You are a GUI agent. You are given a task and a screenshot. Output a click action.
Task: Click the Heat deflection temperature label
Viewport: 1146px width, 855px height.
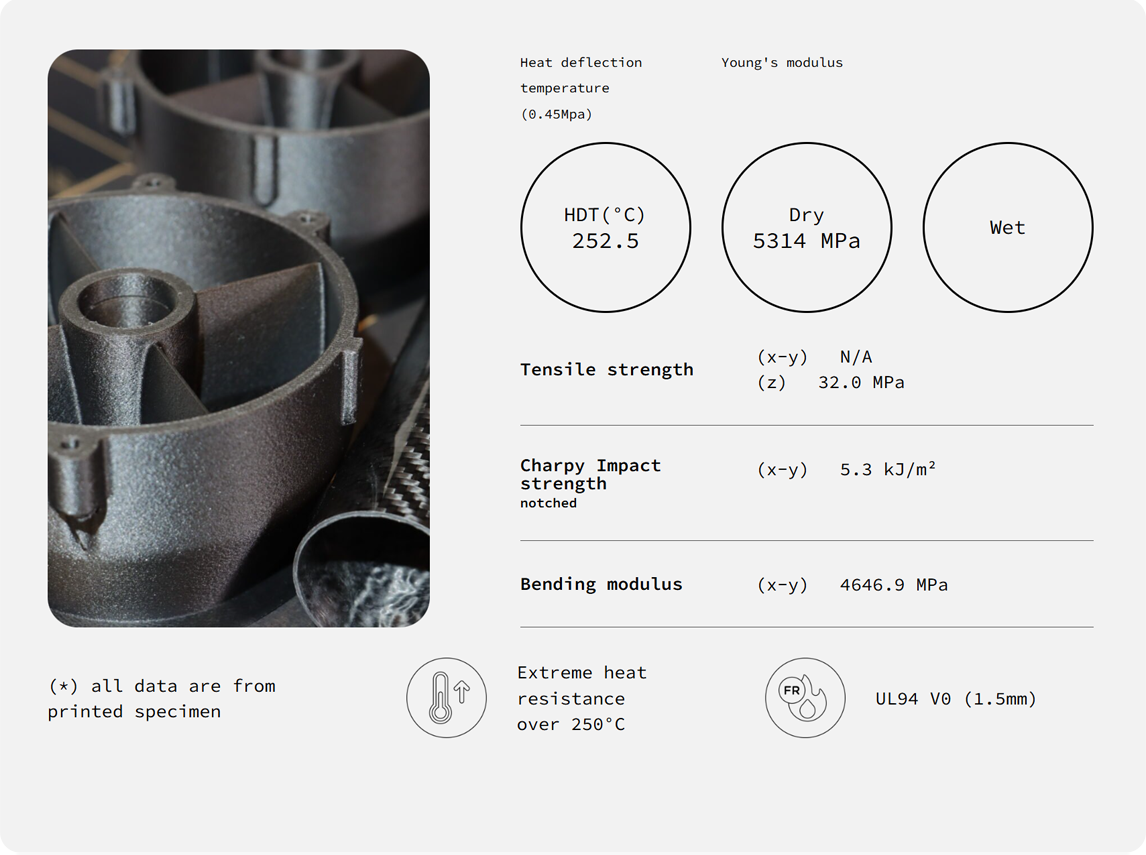[580, 75]
